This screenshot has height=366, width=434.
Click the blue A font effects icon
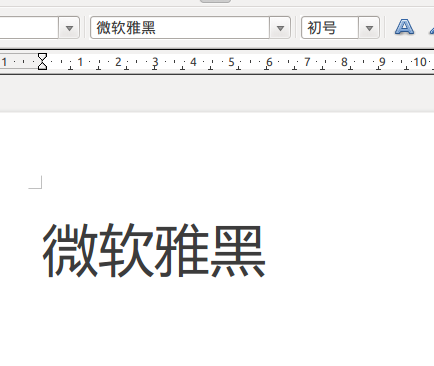(x=404, y=27)
